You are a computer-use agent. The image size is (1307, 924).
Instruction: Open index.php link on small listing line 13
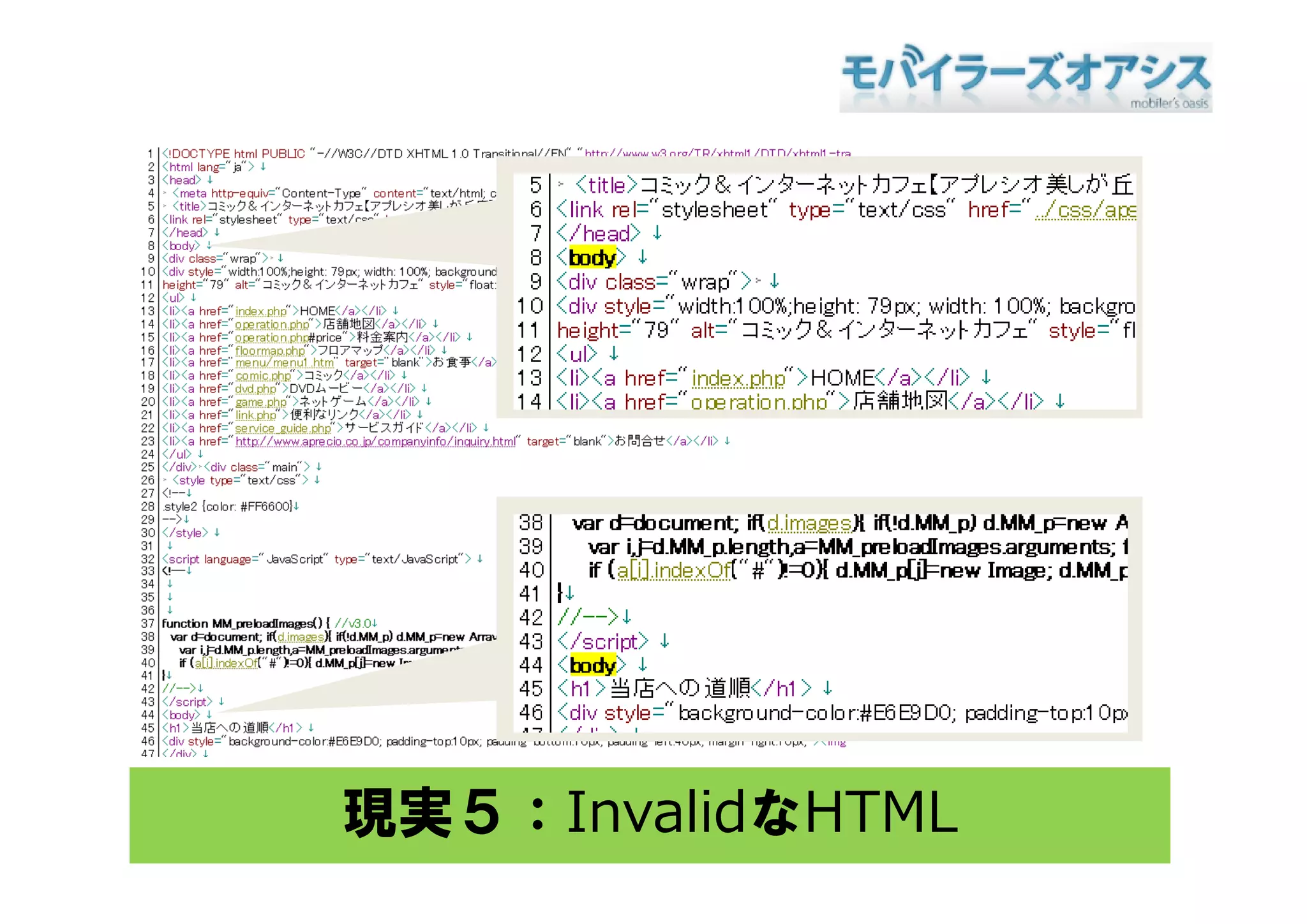(x=261, y=311)
